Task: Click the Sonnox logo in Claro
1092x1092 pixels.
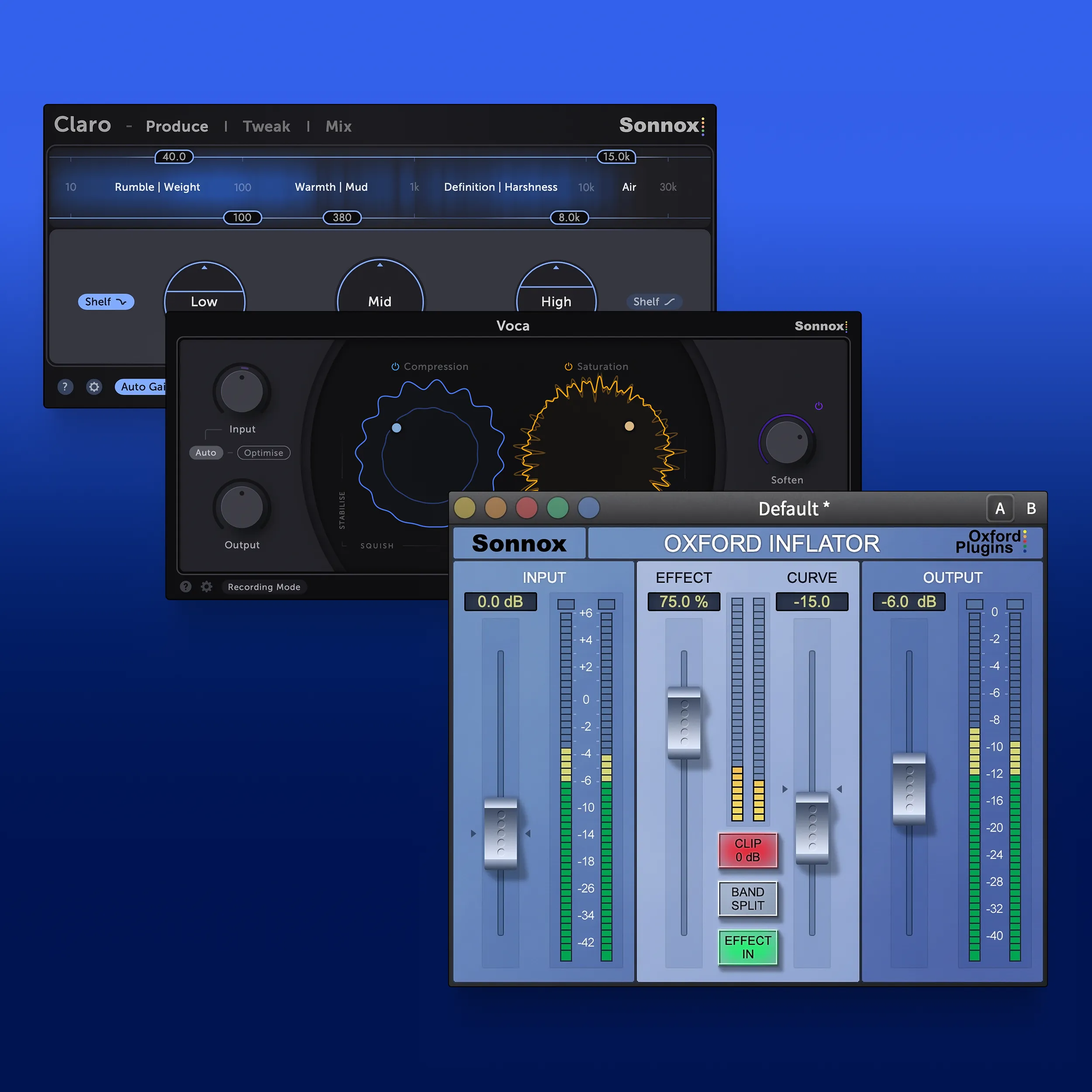Action: [x=662, y=125]
